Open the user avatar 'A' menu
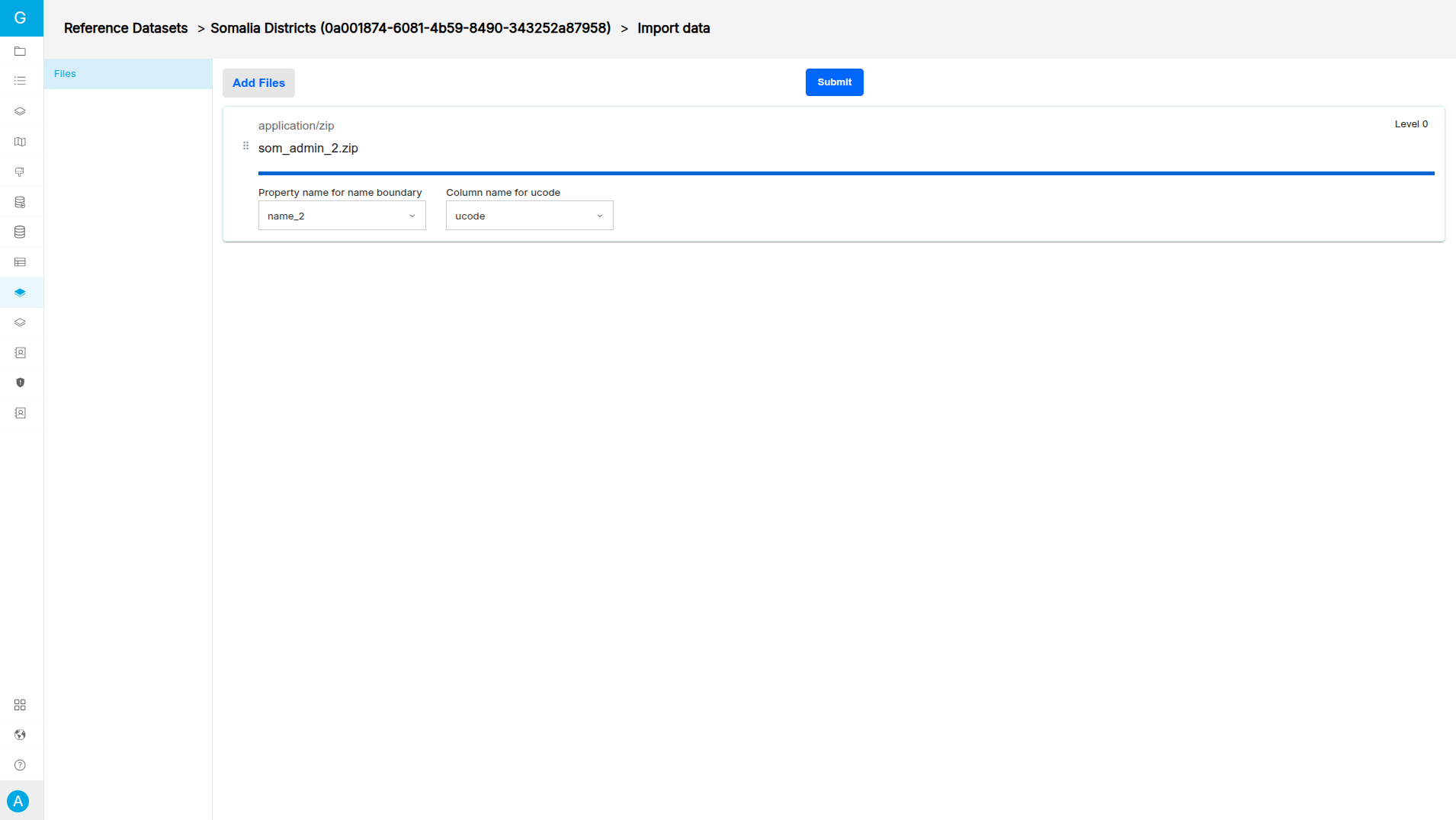 click(18, 801)
